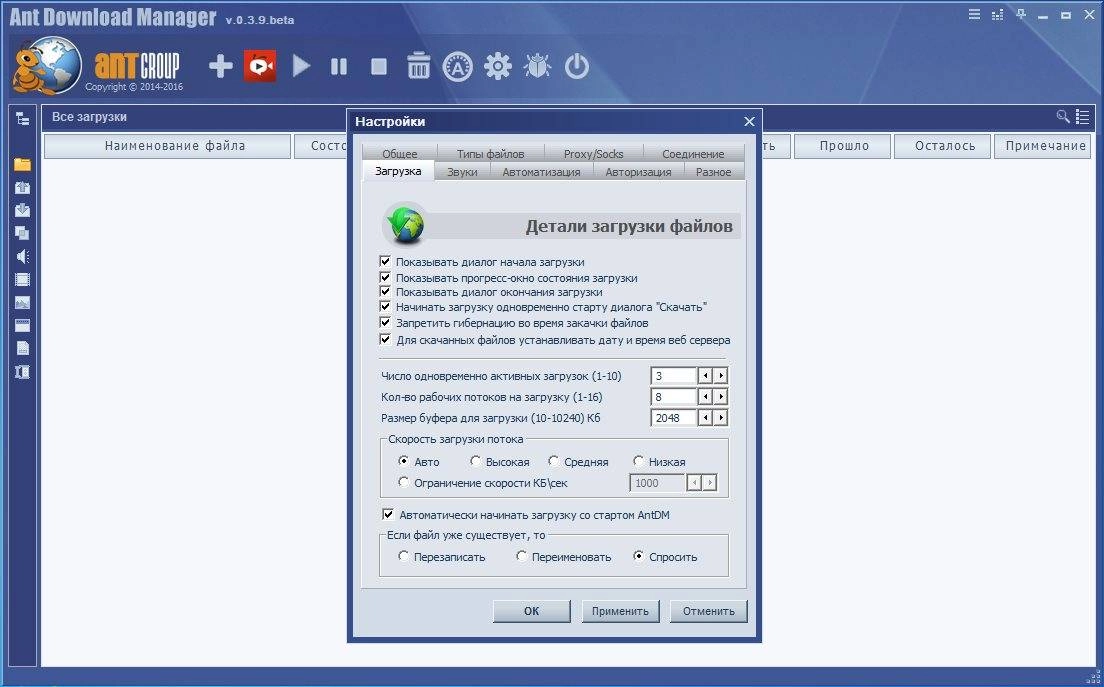1104x687 pixels.
Task: Select the 'Высокая' speed radio button
Action: (475, 461)
